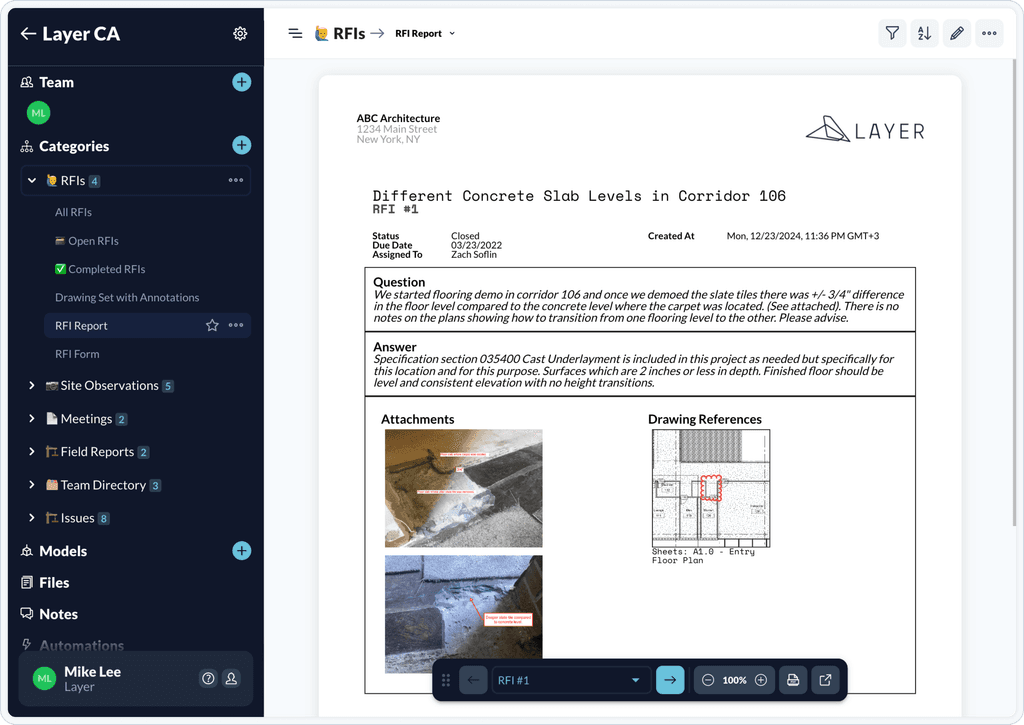Select the Completed RFIs view

coord(101,269)
